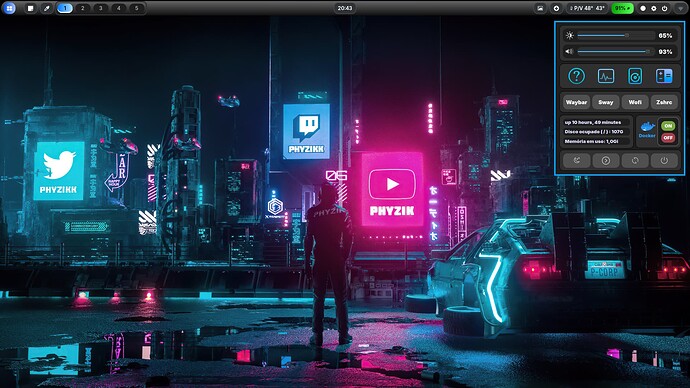Open the blue app launcher grid icon

click(x=9, y=8)
